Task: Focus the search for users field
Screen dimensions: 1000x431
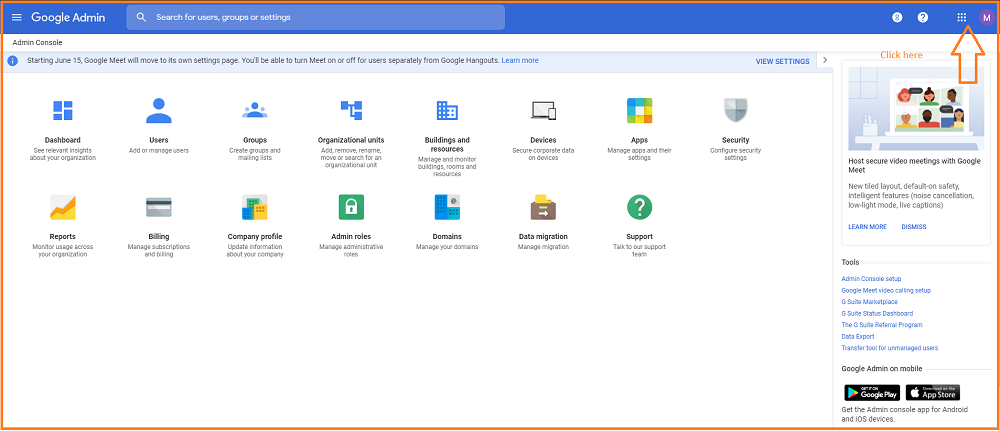Action: 316,17
